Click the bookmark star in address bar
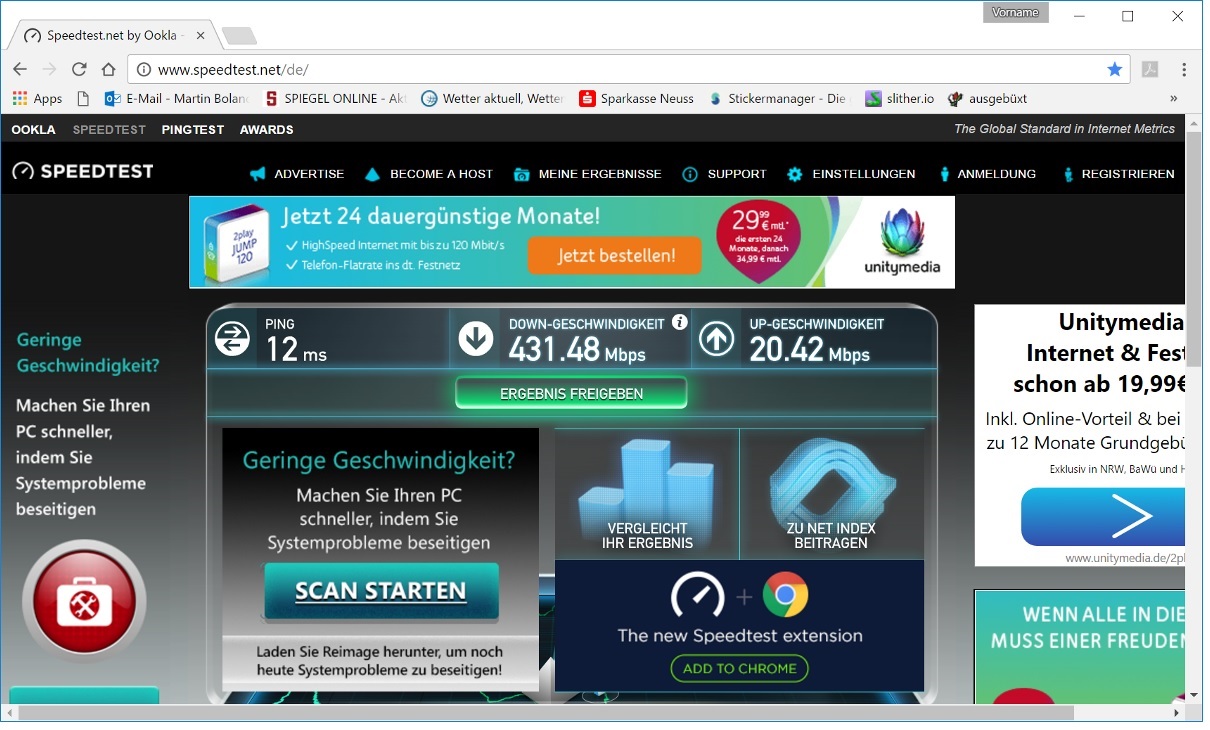Image resolution: width=1210 pixels, height=730 pixels. pos(1114,69)
